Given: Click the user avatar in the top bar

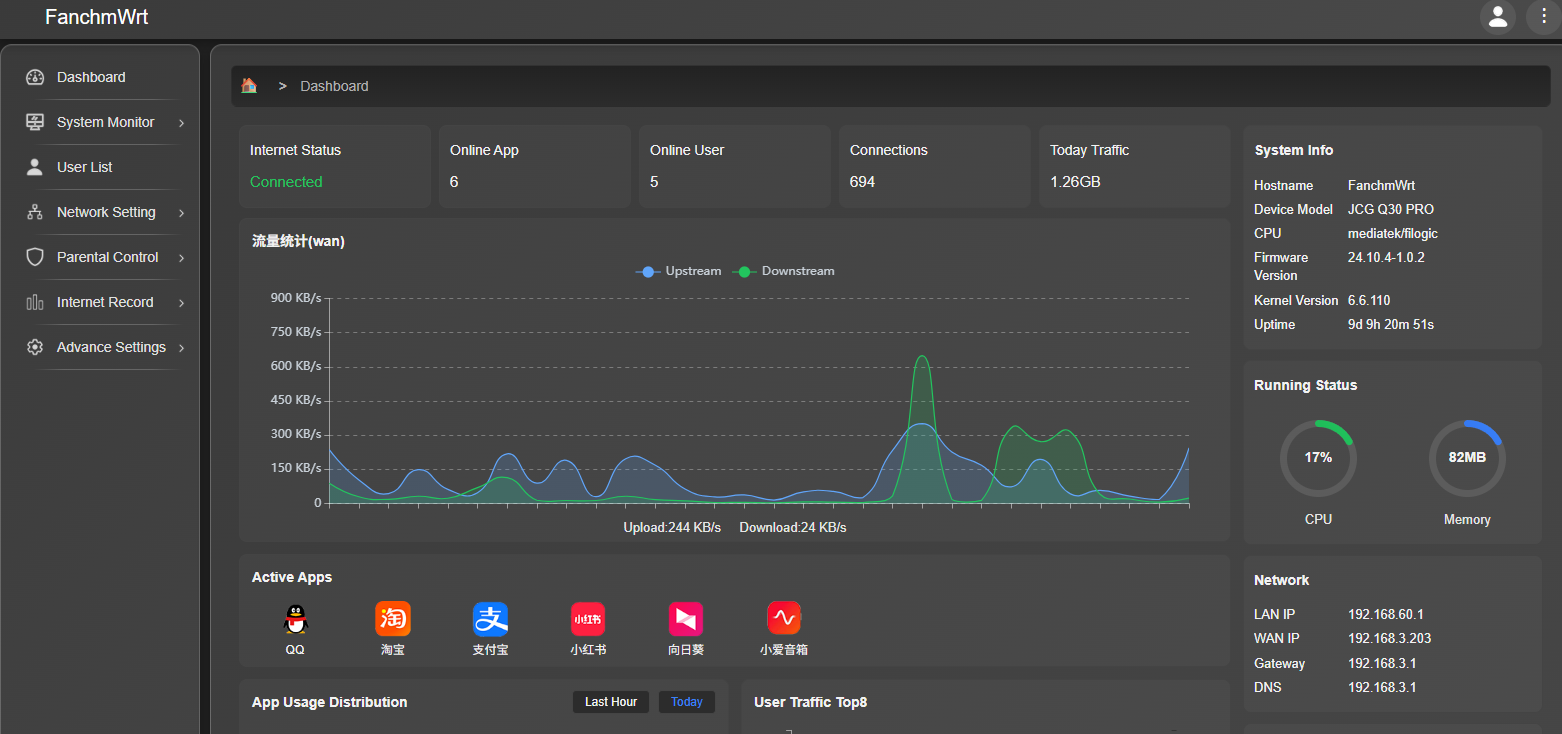Looking at the screenshot, I should pyautogui.click(x=1497, y=17).
